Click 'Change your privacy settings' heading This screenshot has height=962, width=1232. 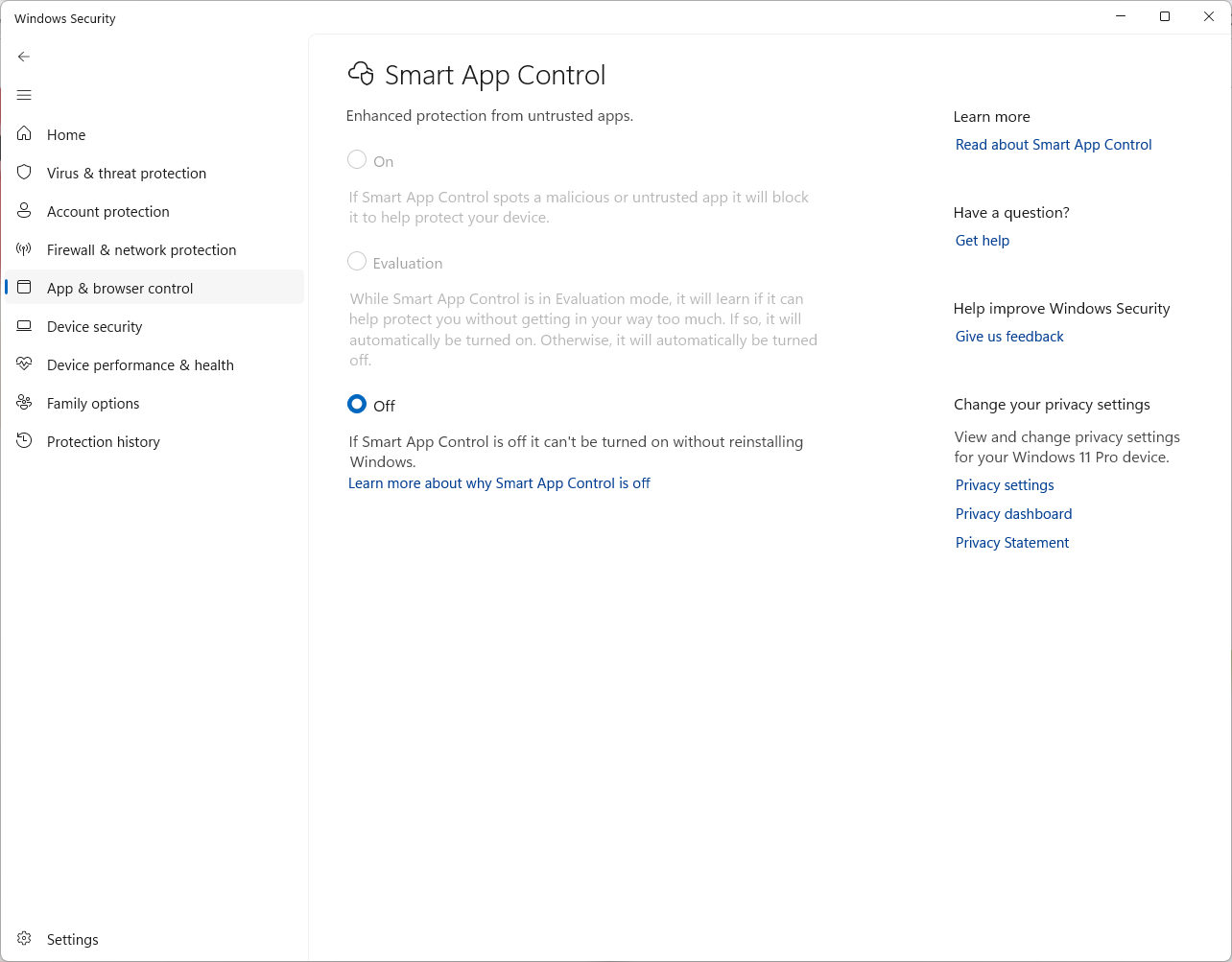pyautogui.click(x=1052, y=404)
